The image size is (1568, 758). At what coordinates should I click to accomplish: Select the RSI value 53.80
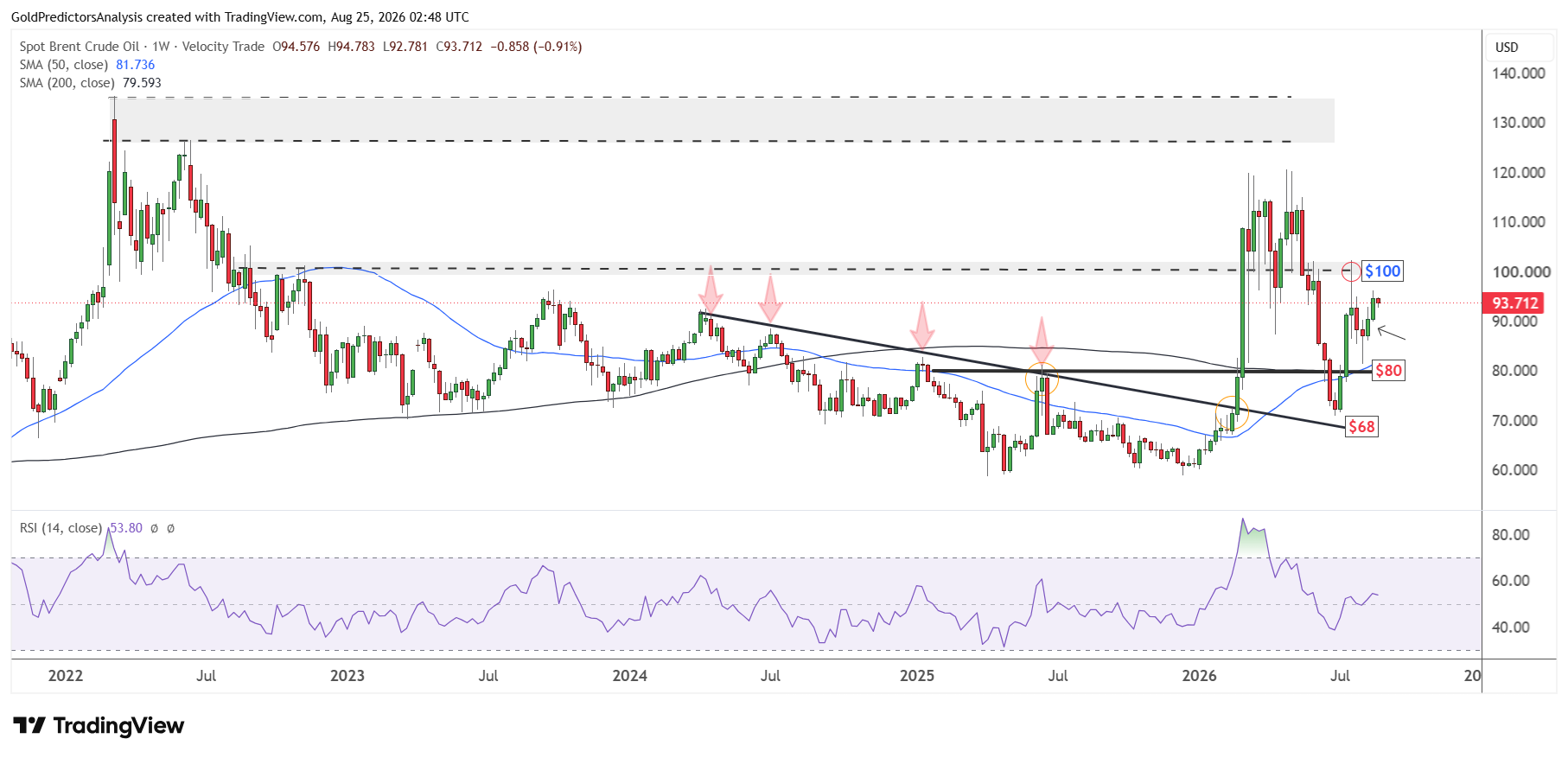[x=126, y=528]
